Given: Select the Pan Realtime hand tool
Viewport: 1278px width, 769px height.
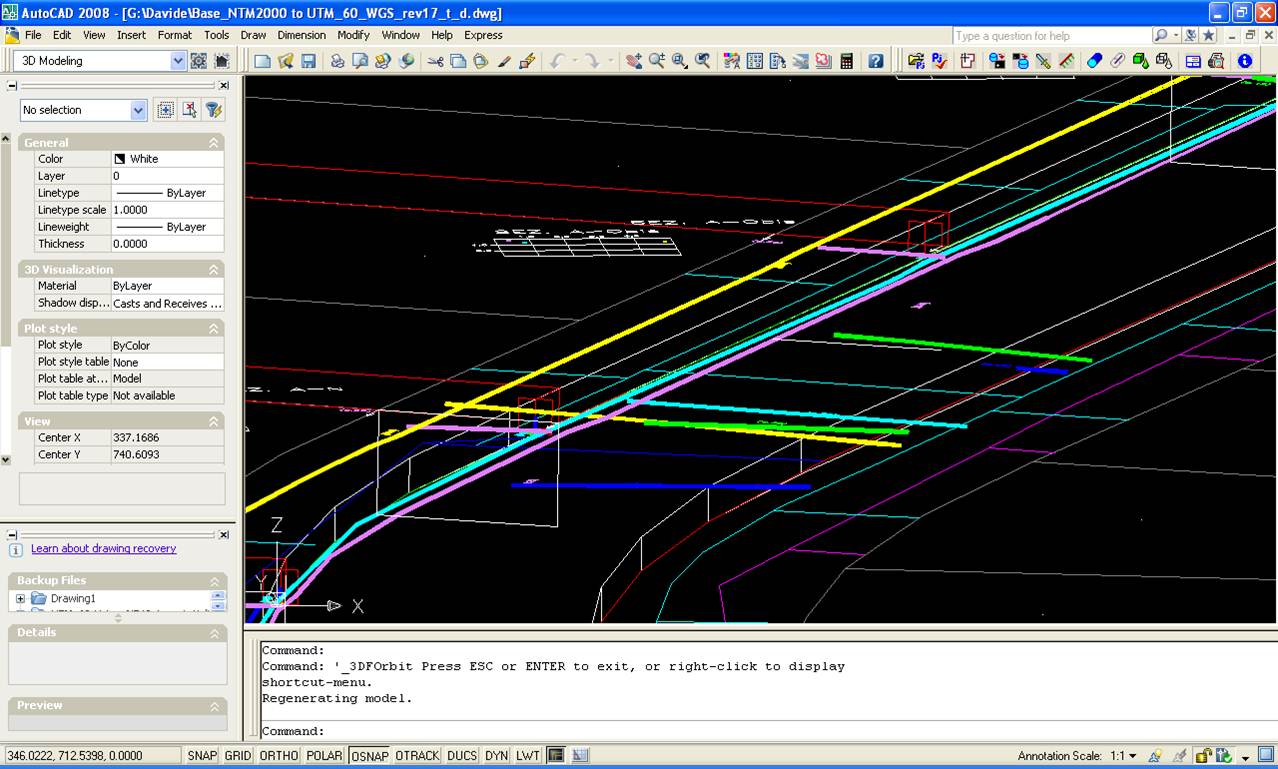Looking at the screenshot, I should click(635, 61).
